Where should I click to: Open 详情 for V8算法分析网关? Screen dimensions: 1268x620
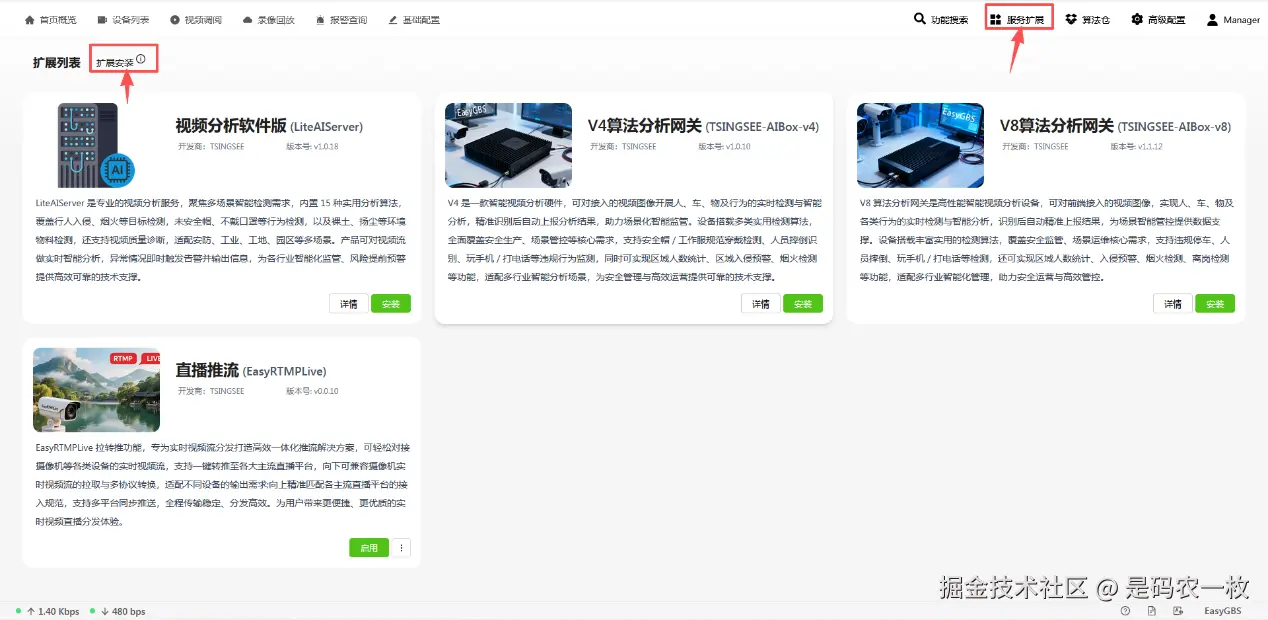[1173, 304]
